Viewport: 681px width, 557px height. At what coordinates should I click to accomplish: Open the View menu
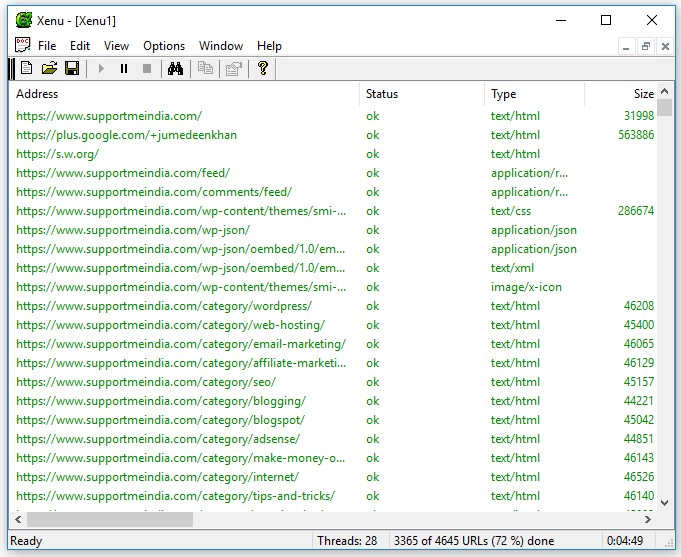click(116, 46)
